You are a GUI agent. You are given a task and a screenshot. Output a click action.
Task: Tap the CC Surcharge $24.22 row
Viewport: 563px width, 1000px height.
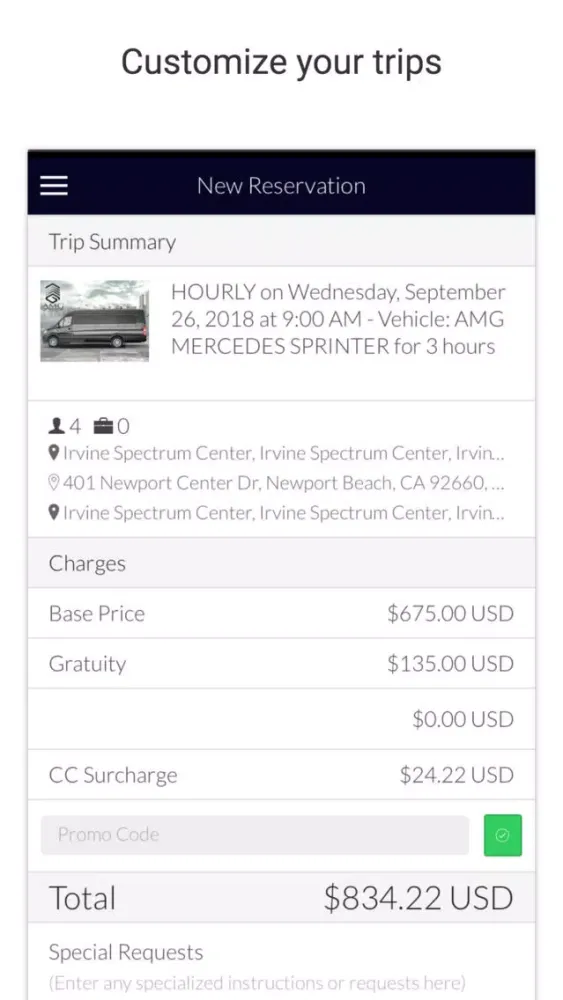click(281, 775)
